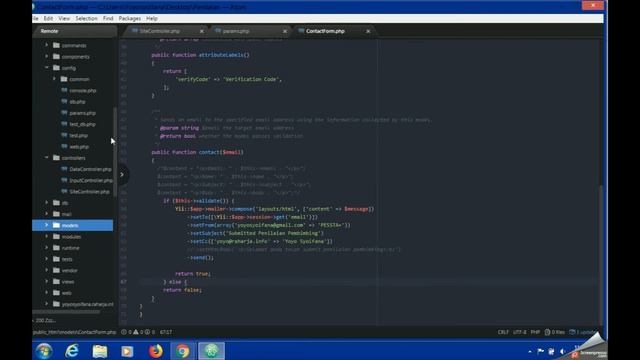640x360 pixels.
Task: Click the DataController.php file icon
Action: pos(64,169)
